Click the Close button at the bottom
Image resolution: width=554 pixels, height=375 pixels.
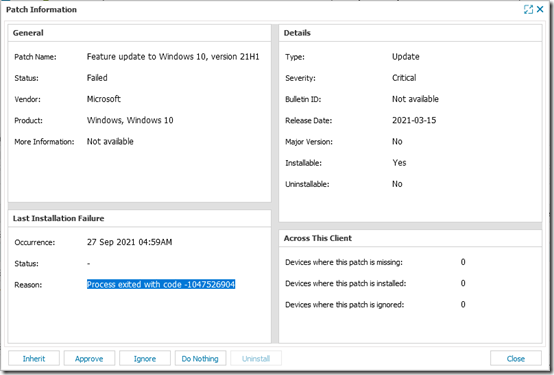coord(516,359)
